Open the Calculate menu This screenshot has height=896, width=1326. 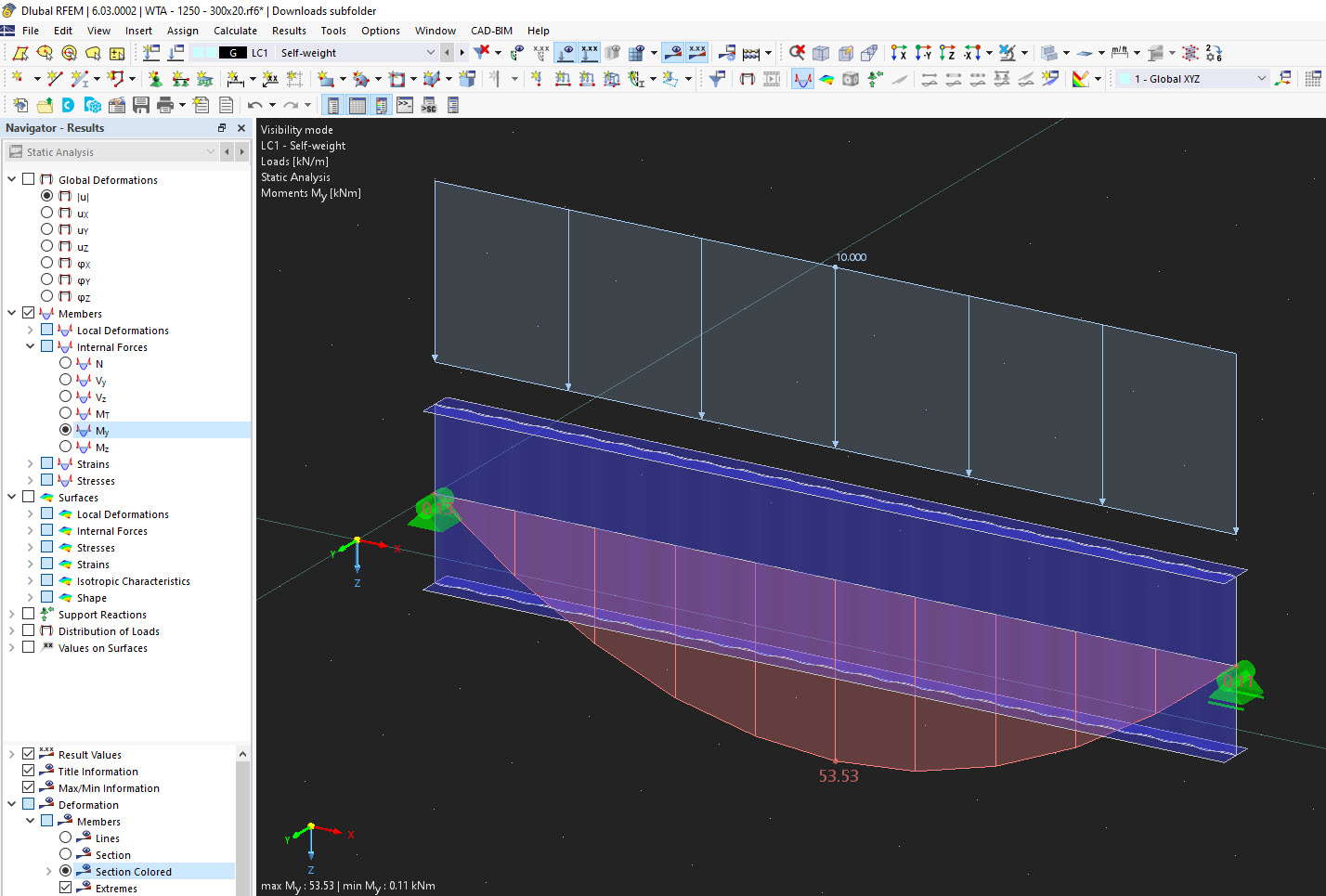(x=235, y=31)
